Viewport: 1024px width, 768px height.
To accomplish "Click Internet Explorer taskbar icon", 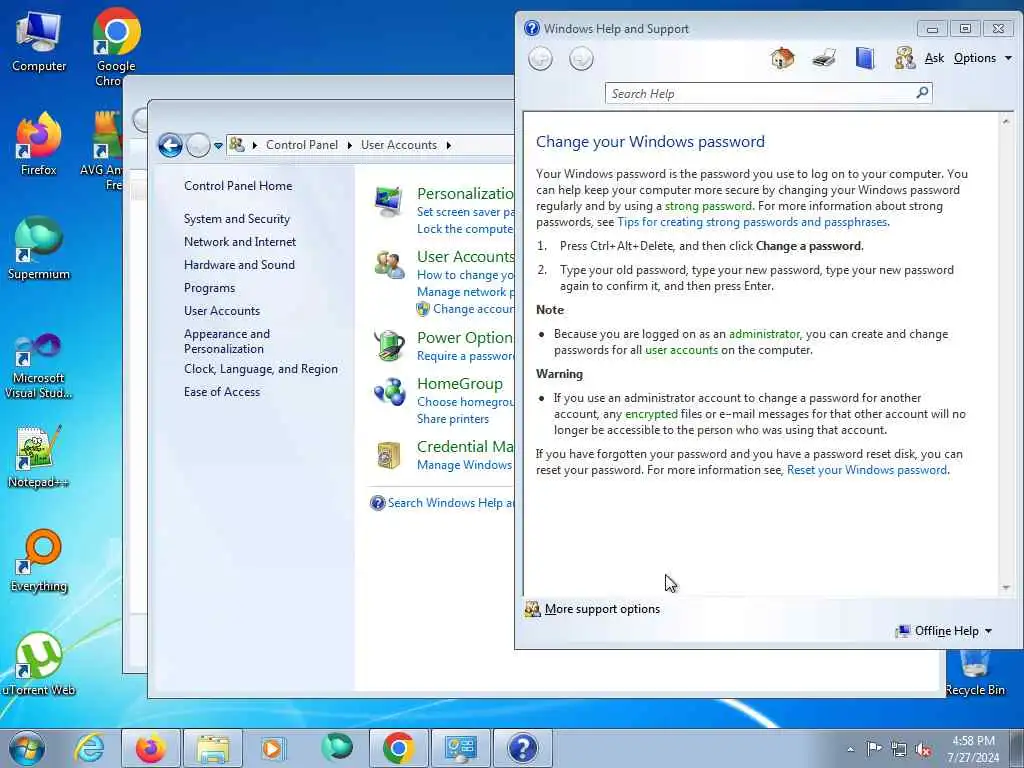I will click(89, 748).
